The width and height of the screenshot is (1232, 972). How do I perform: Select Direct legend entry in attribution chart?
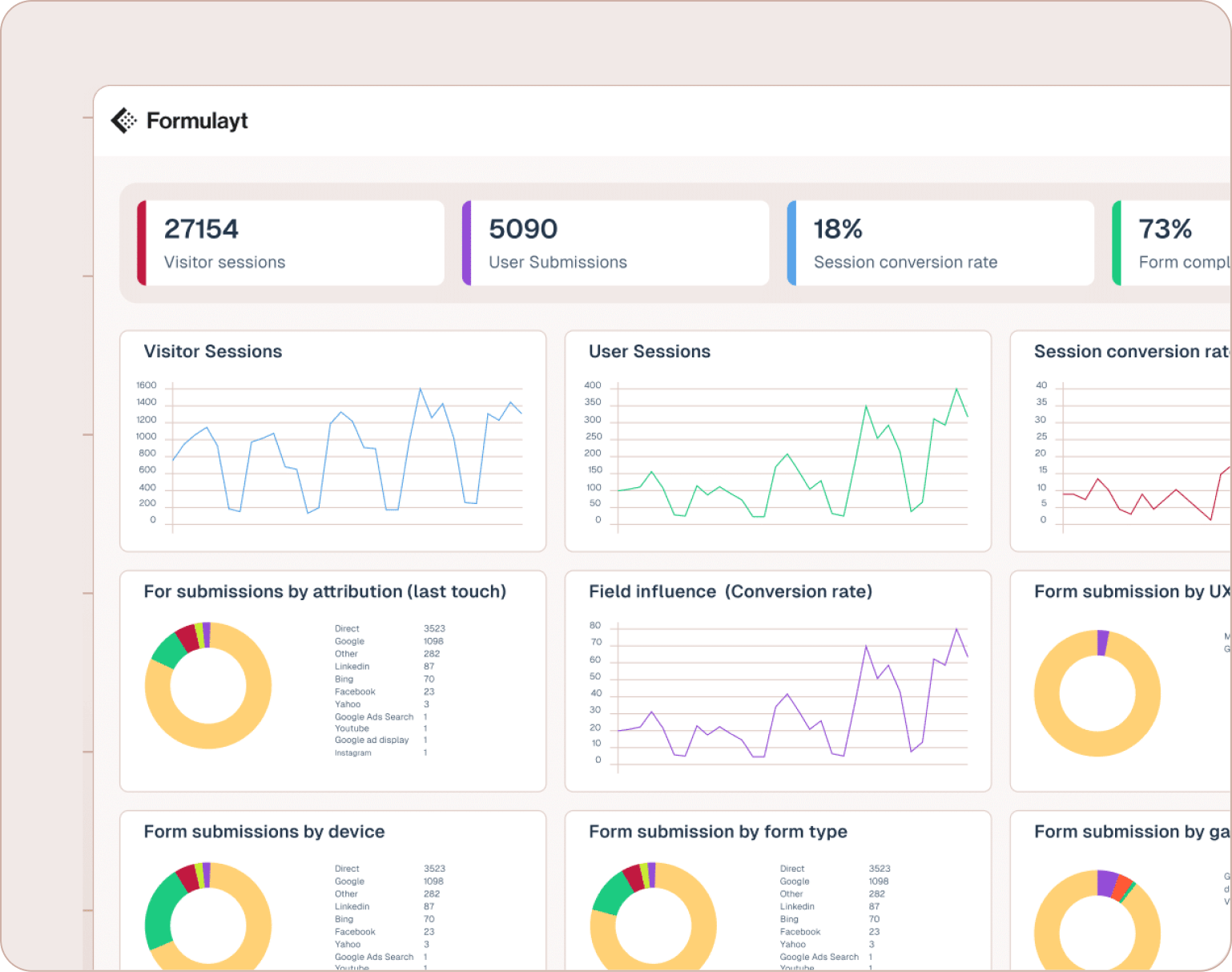click(347, 629)
